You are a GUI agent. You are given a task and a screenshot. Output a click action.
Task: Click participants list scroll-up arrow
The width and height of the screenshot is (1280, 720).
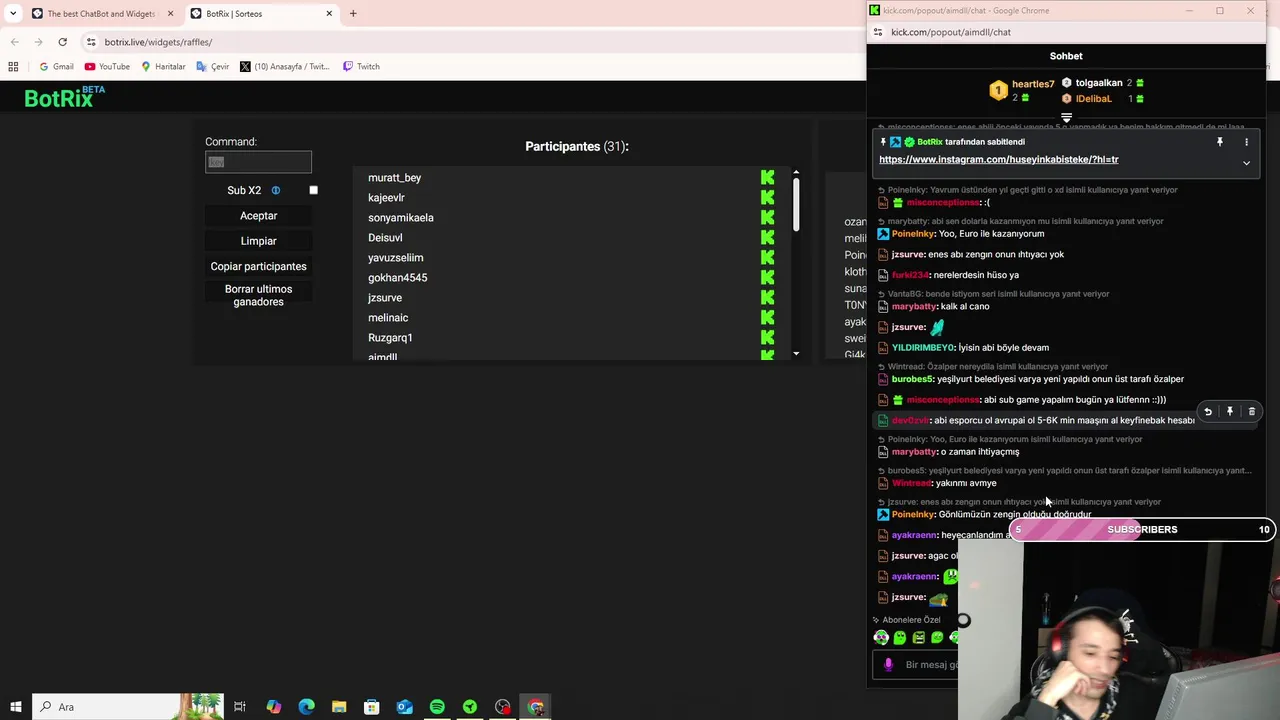(x=796, y=173)
